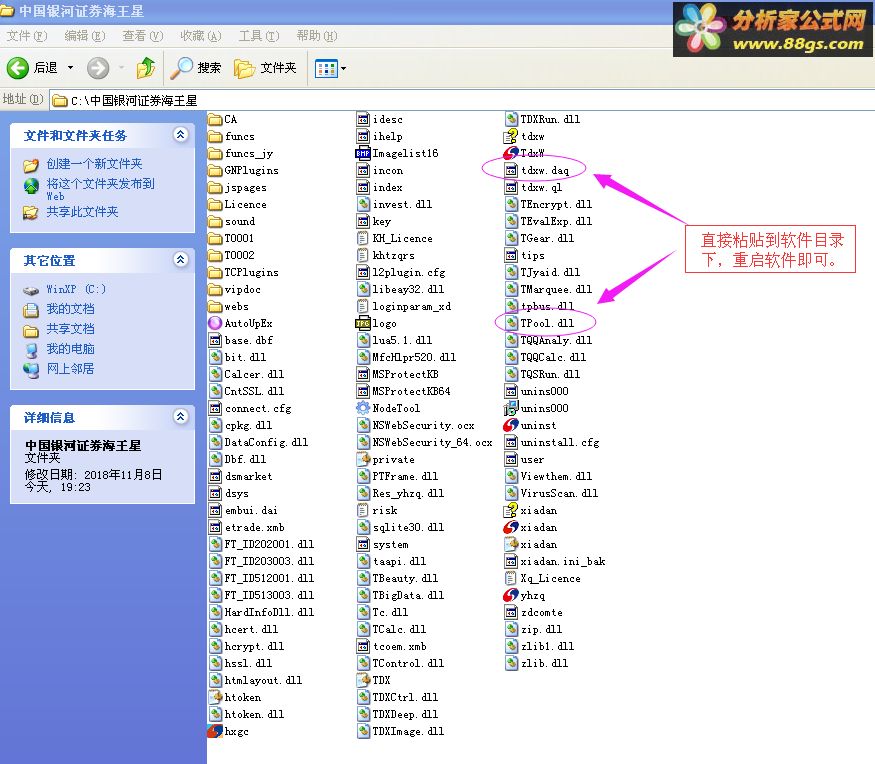The image size is (875, 764).
Task: Select the TCPlugins folder icon
Action: [x=215, y=272]
